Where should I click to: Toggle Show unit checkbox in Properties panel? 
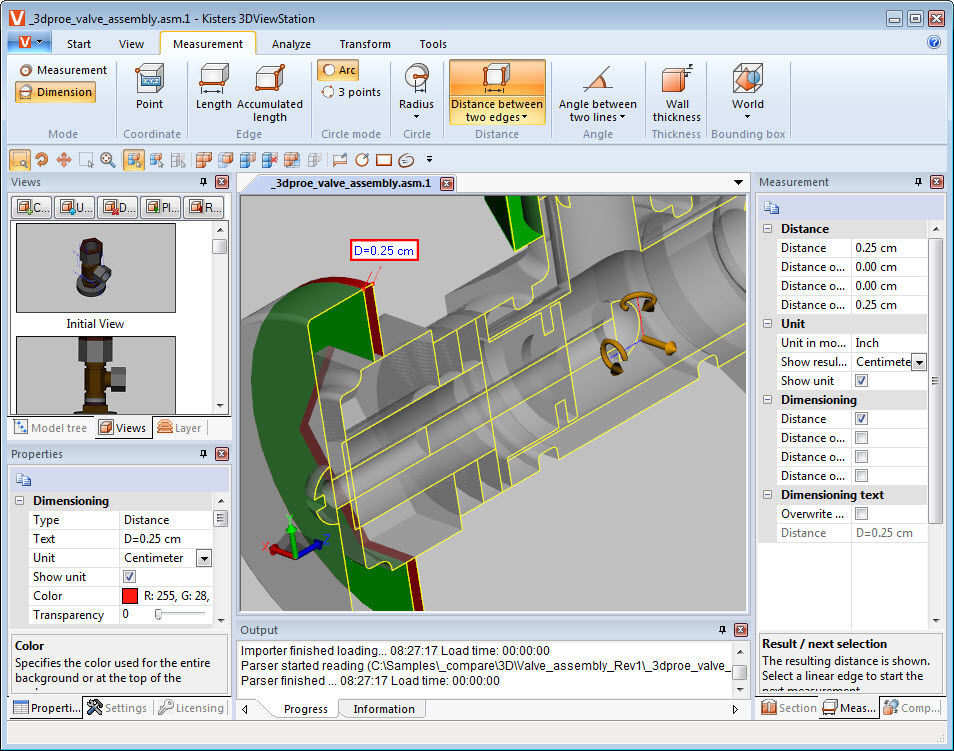[130, 577]
